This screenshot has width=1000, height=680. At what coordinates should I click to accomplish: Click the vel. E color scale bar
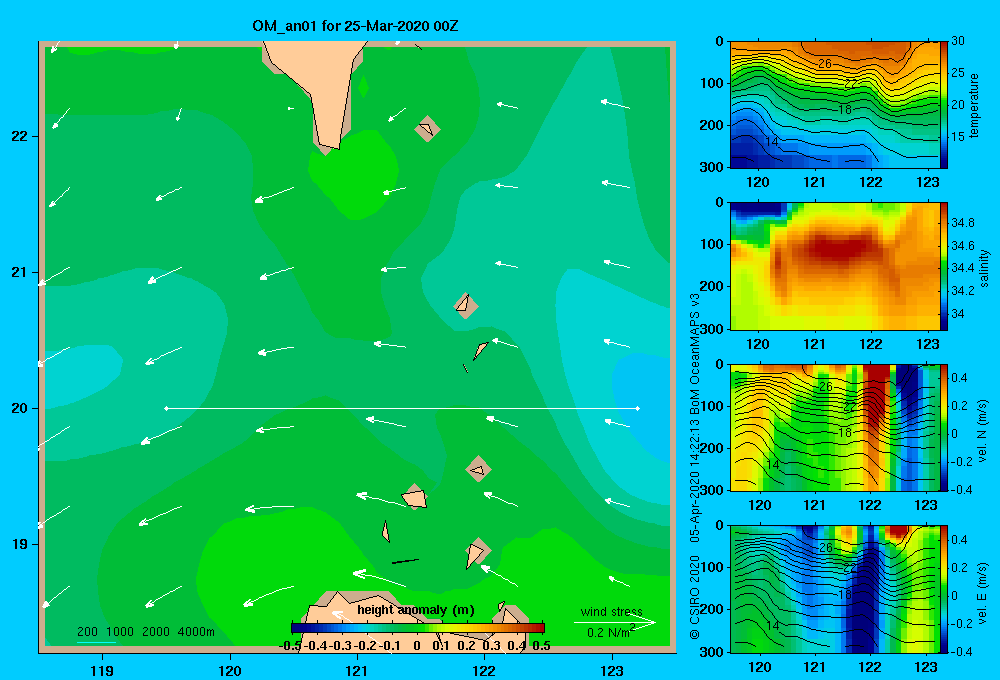944,589
